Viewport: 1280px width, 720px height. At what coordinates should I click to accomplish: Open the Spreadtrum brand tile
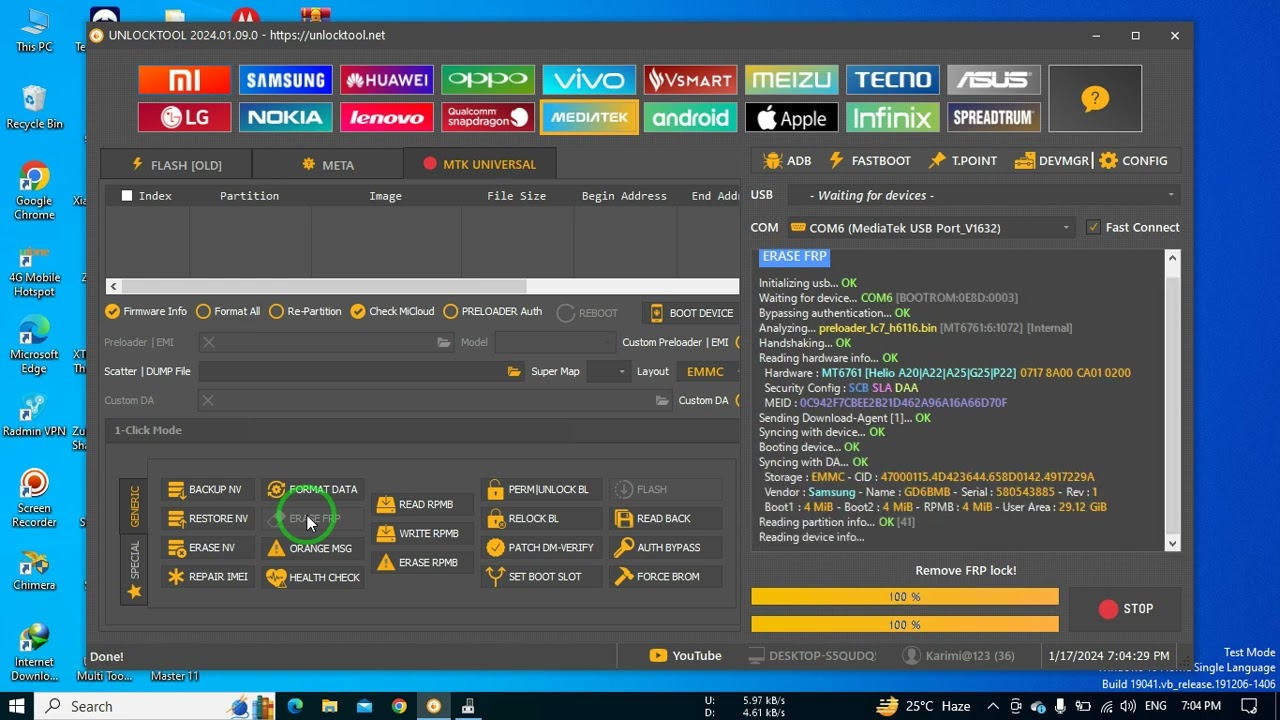click(x=993, y=117)
